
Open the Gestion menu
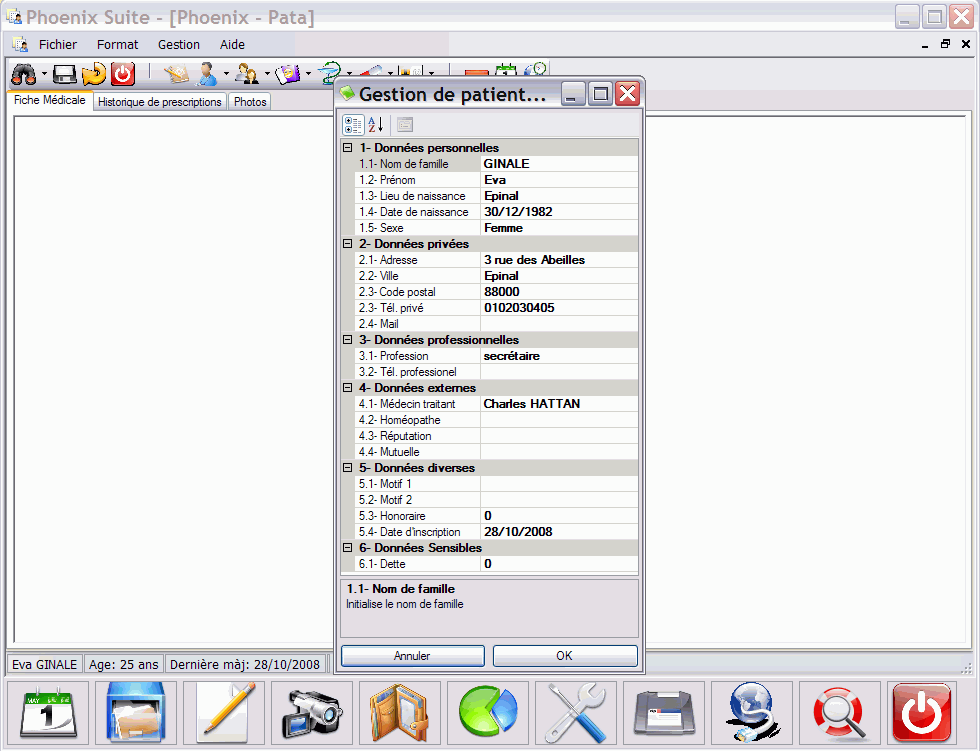coord(179,44)
